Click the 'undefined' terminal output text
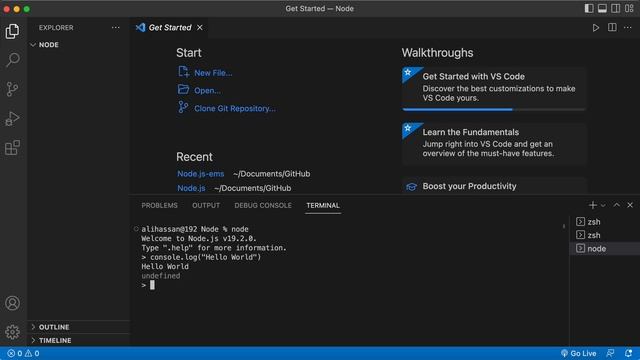 pyautogui.click(x=160, y=276)
